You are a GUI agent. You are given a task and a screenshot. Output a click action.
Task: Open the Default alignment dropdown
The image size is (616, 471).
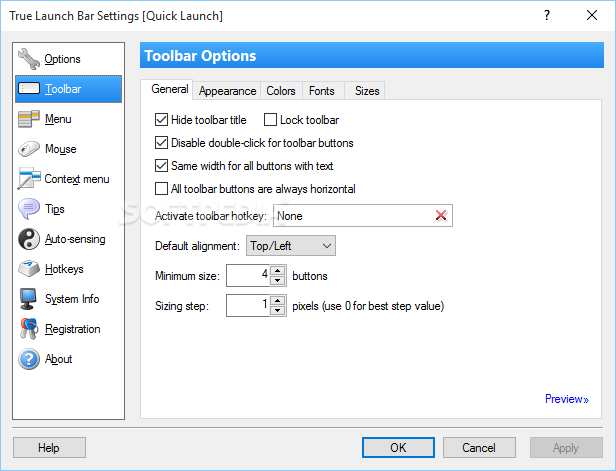click(x=291, y=246)
